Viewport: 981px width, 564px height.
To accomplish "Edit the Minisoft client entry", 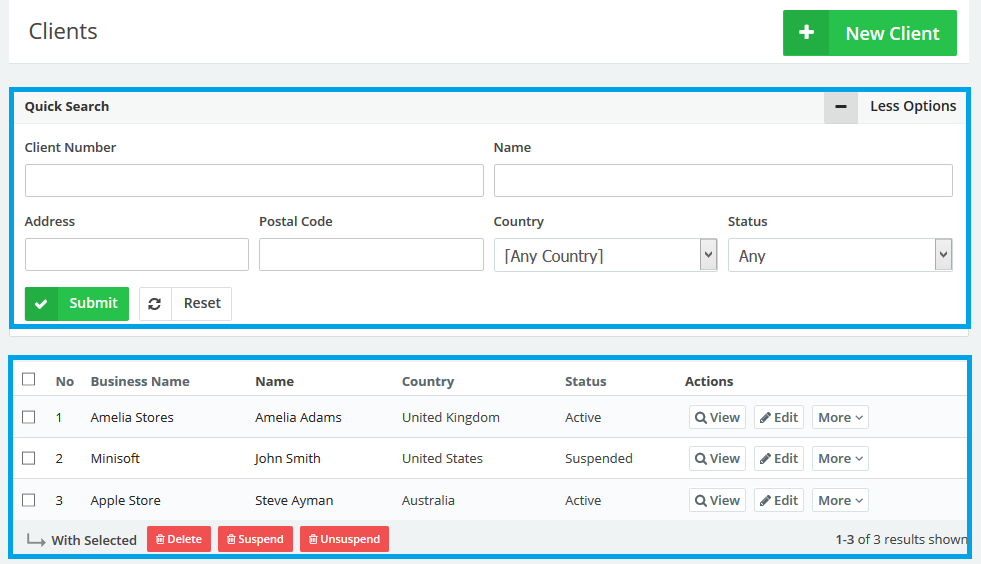I will click(778, 459).
